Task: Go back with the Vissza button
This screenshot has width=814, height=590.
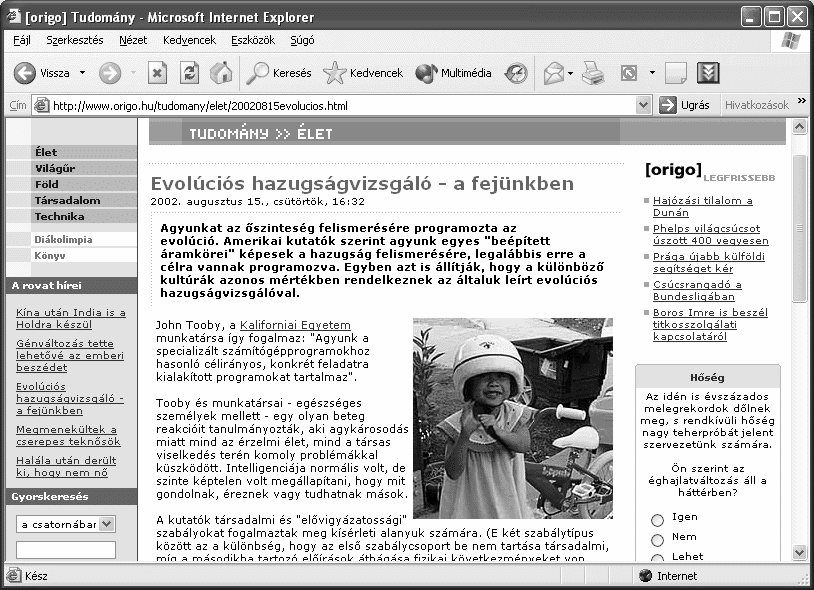Action: click(42, 73)
